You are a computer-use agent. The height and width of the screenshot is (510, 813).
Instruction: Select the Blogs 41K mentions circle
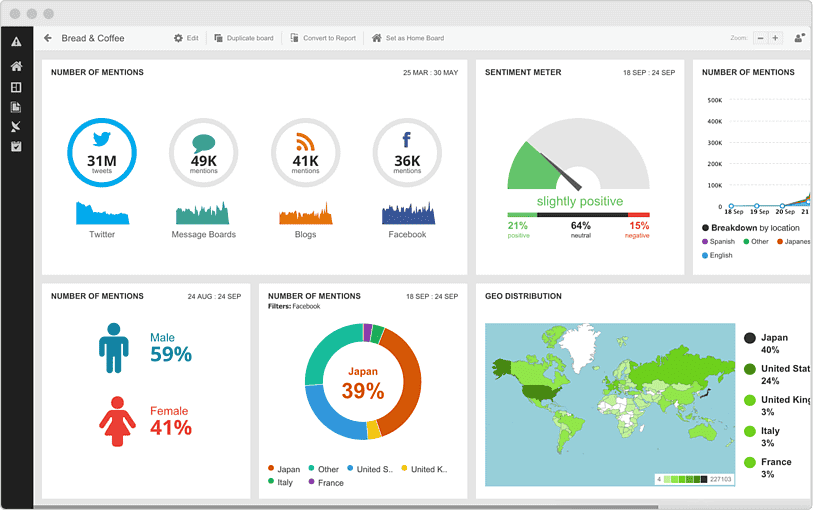(306, 153)
